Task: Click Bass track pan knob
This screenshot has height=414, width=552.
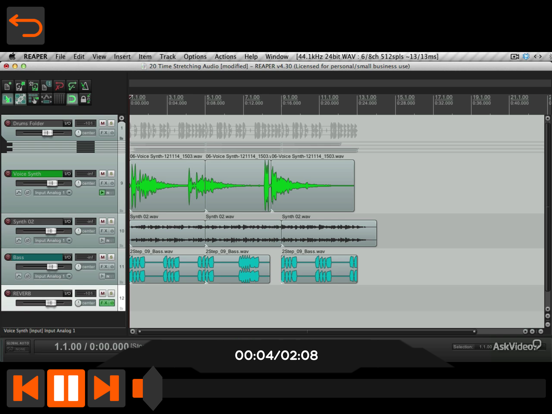Action: (79, 267)
